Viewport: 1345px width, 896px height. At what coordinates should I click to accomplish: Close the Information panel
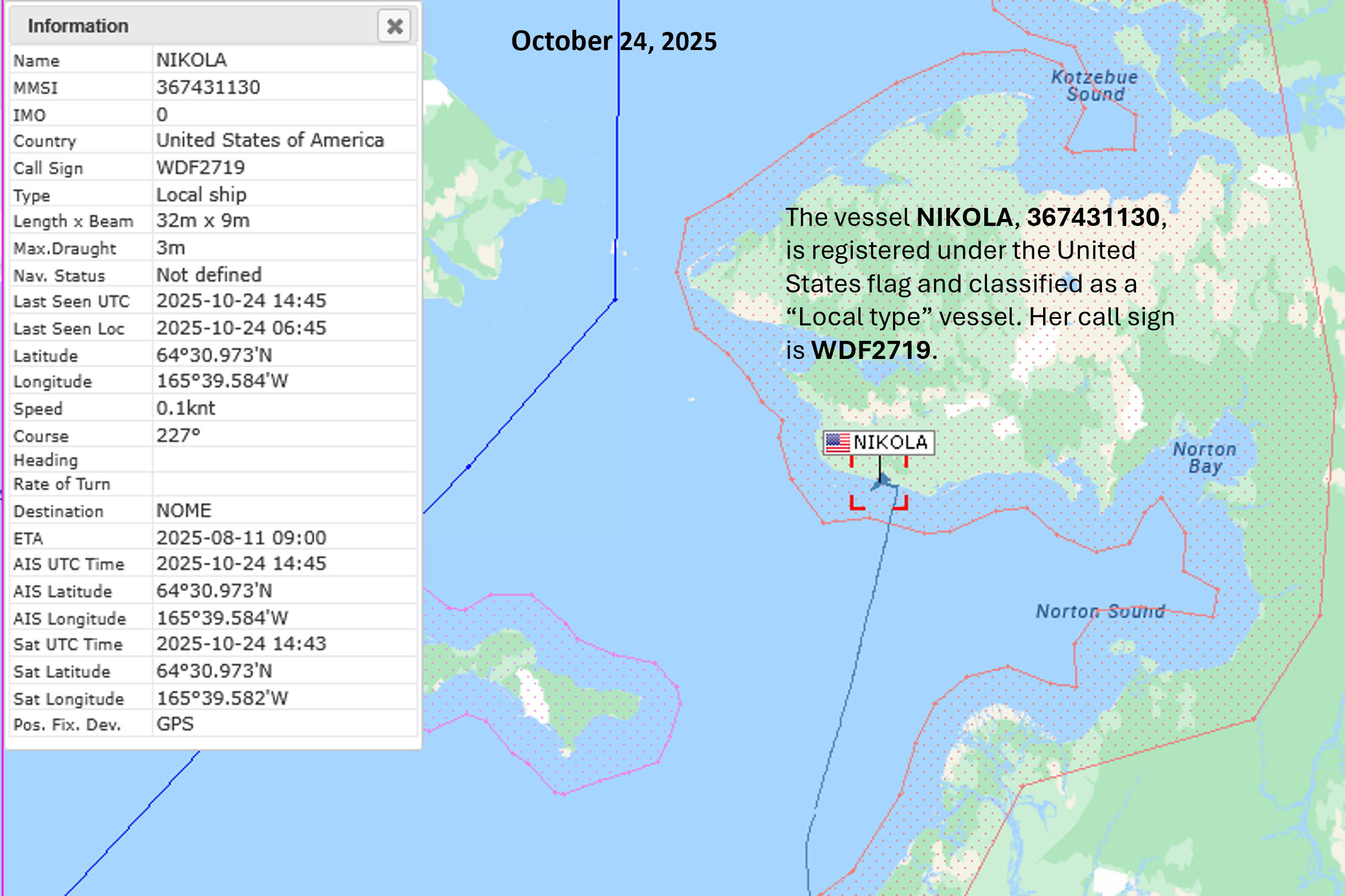pos(394,26)
